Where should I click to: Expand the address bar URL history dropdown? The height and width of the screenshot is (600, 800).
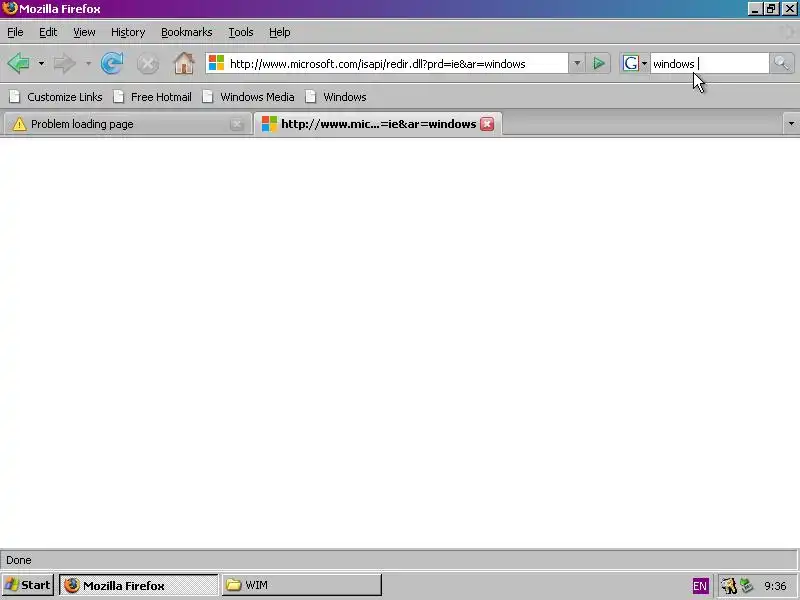pos(577,64)
